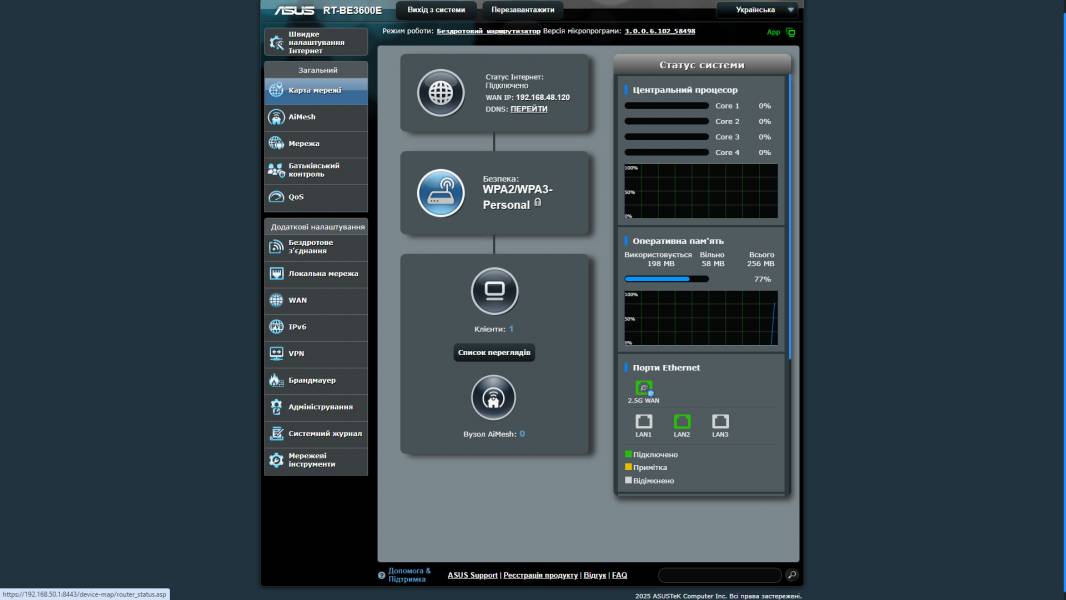1066x600 pixels.
Task: Select the LAN1 port icon
Action: pos(643,421)
